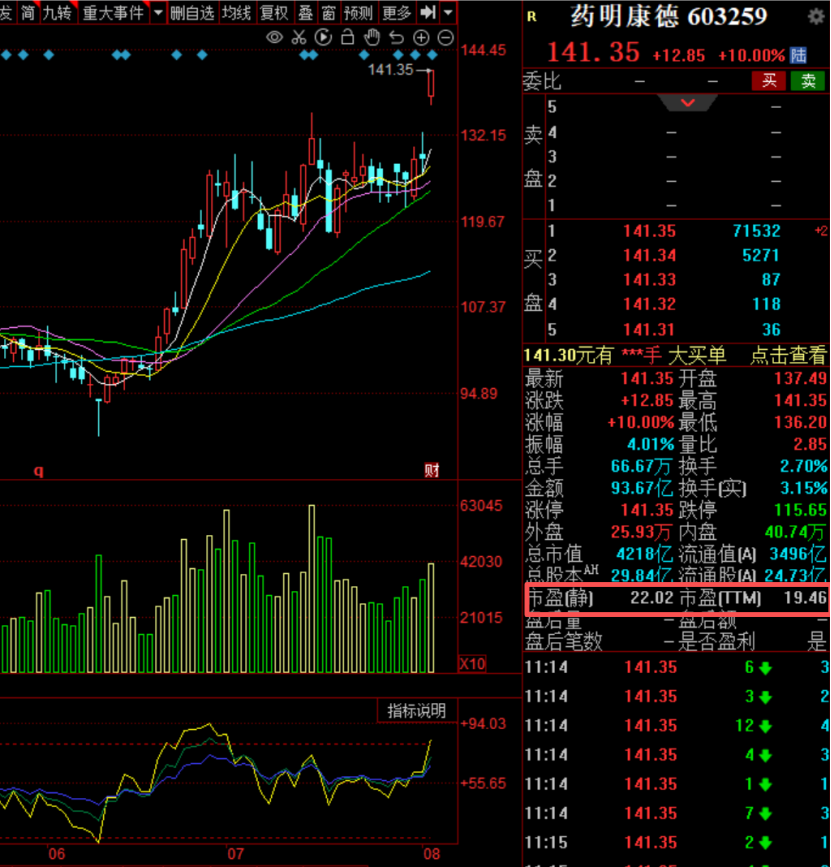Click the X10 volume scale label
Image resolution: width=831 pixels, height=867 pixels.
pos(473,664)
